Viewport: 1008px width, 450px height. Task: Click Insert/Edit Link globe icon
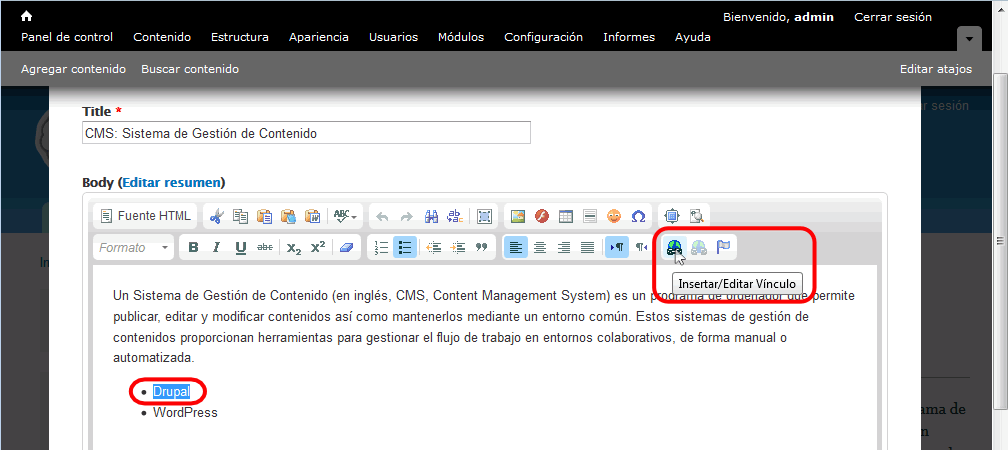(x=674, y=248)
